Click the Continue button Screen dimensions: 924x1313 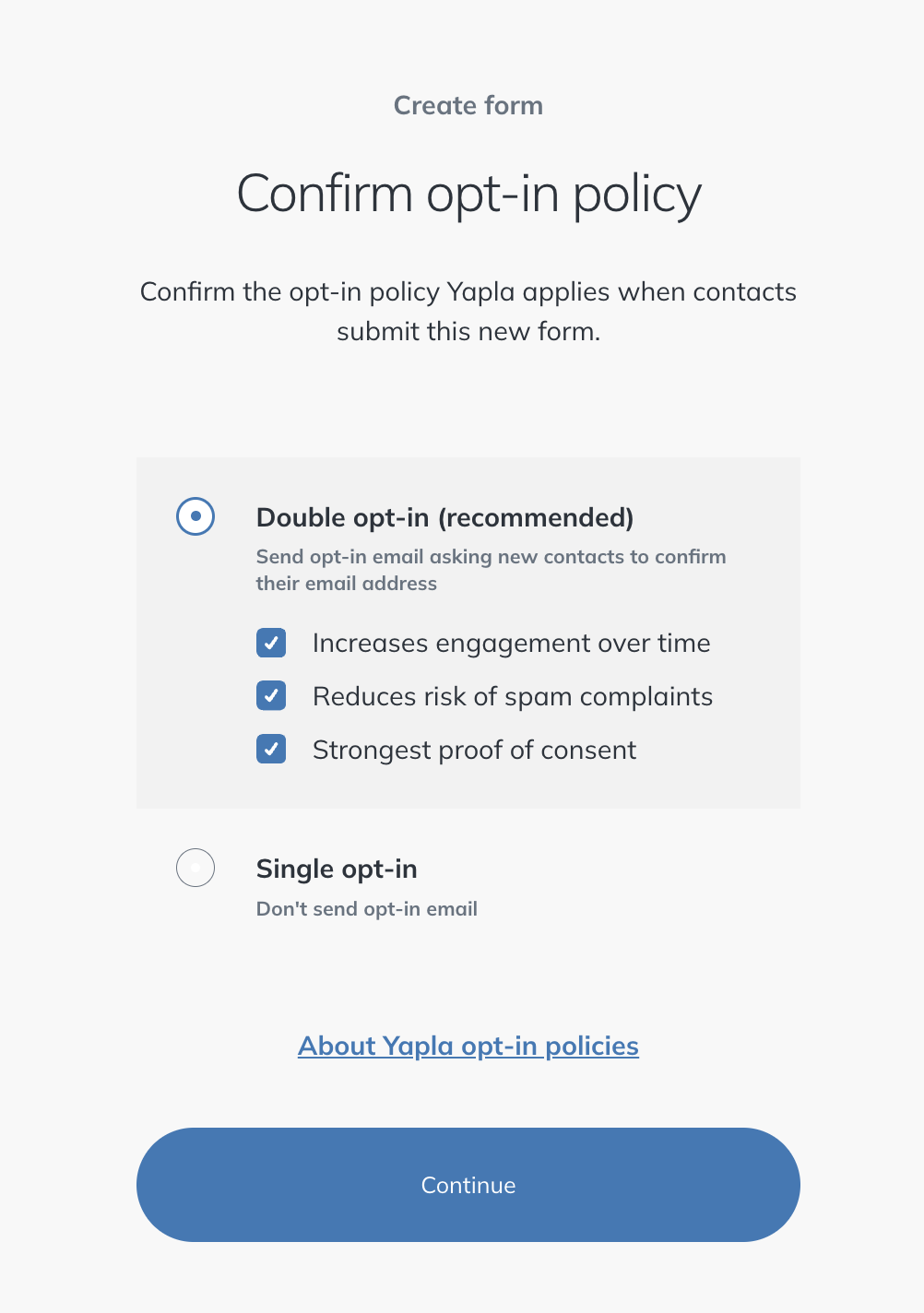[468, 1185]
